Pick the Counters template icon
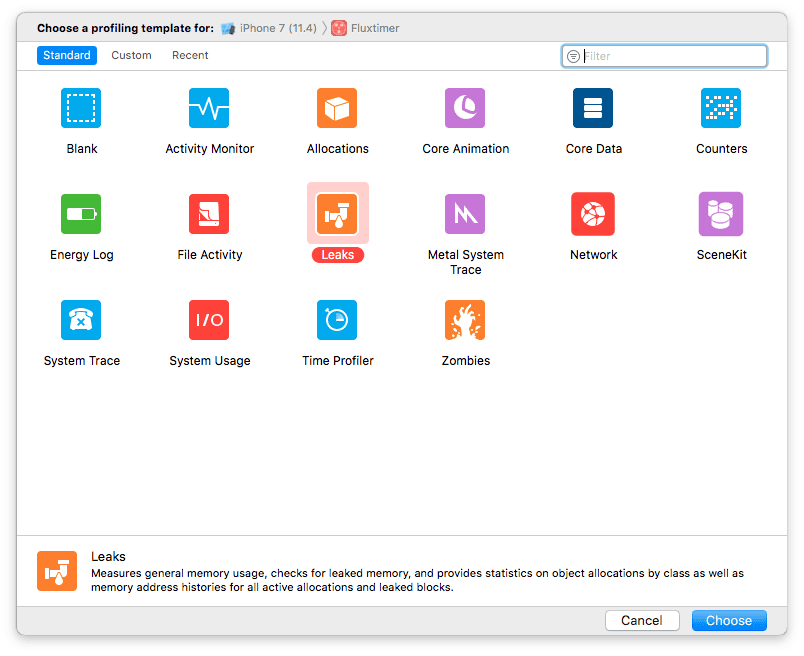This screenshot has height=656, width=804. point(721,107)
